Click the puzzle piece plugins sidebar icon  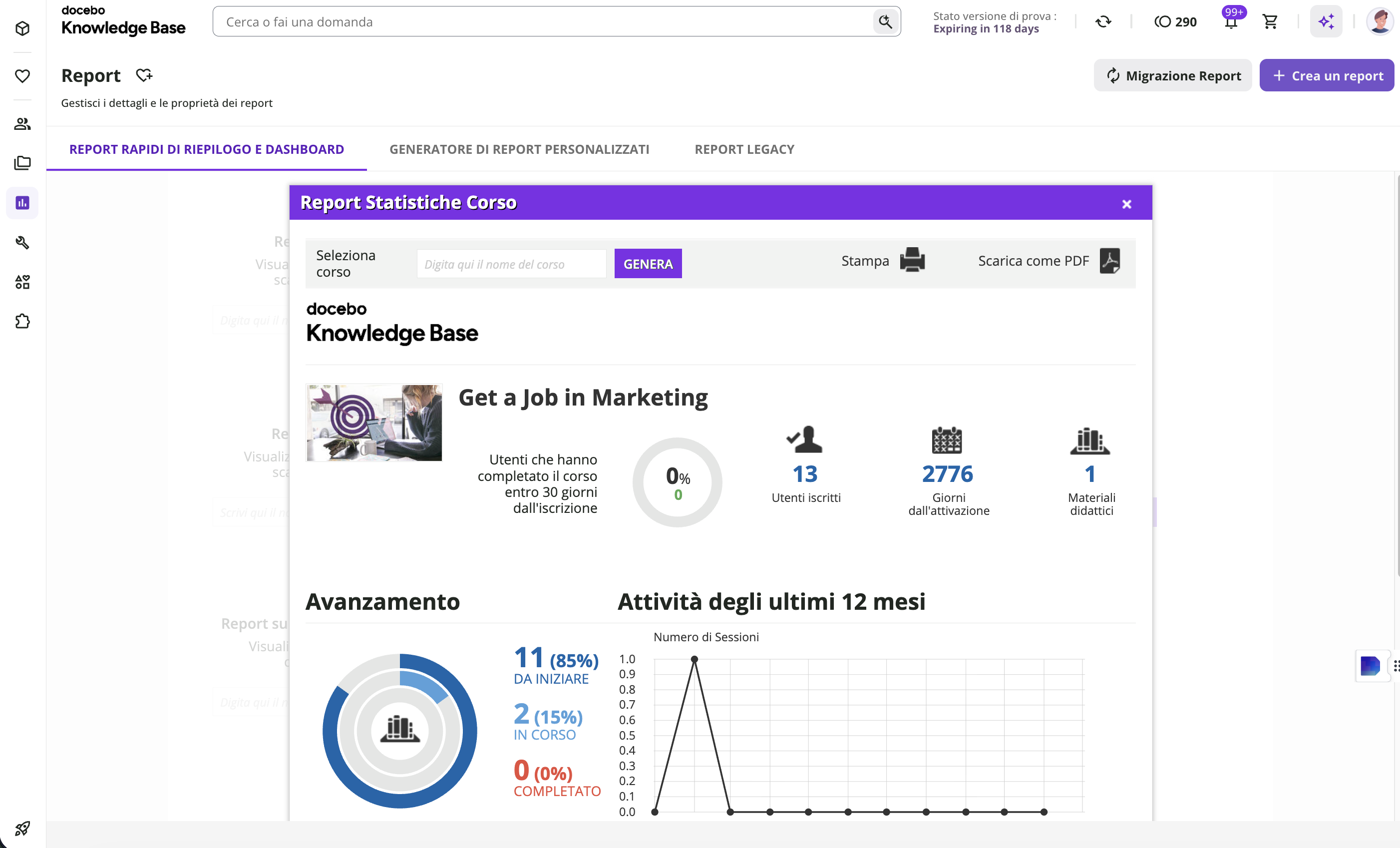click(x=22, y=321)
